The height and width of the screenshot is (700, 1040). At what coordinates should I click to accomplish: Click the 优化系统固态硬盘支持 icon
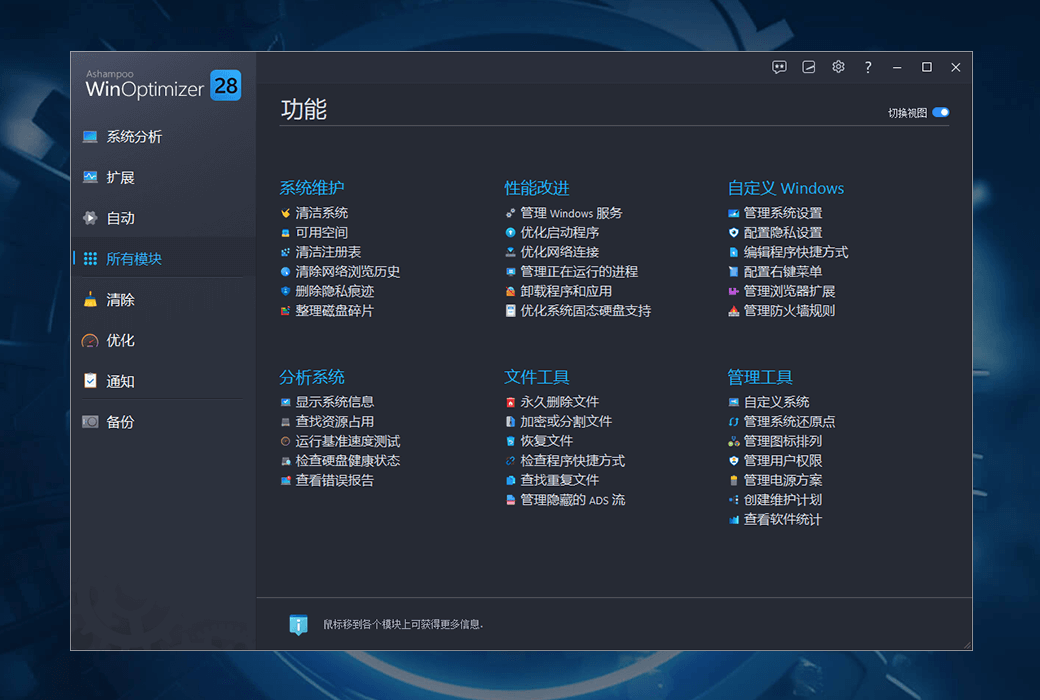[x=510, y=311]
